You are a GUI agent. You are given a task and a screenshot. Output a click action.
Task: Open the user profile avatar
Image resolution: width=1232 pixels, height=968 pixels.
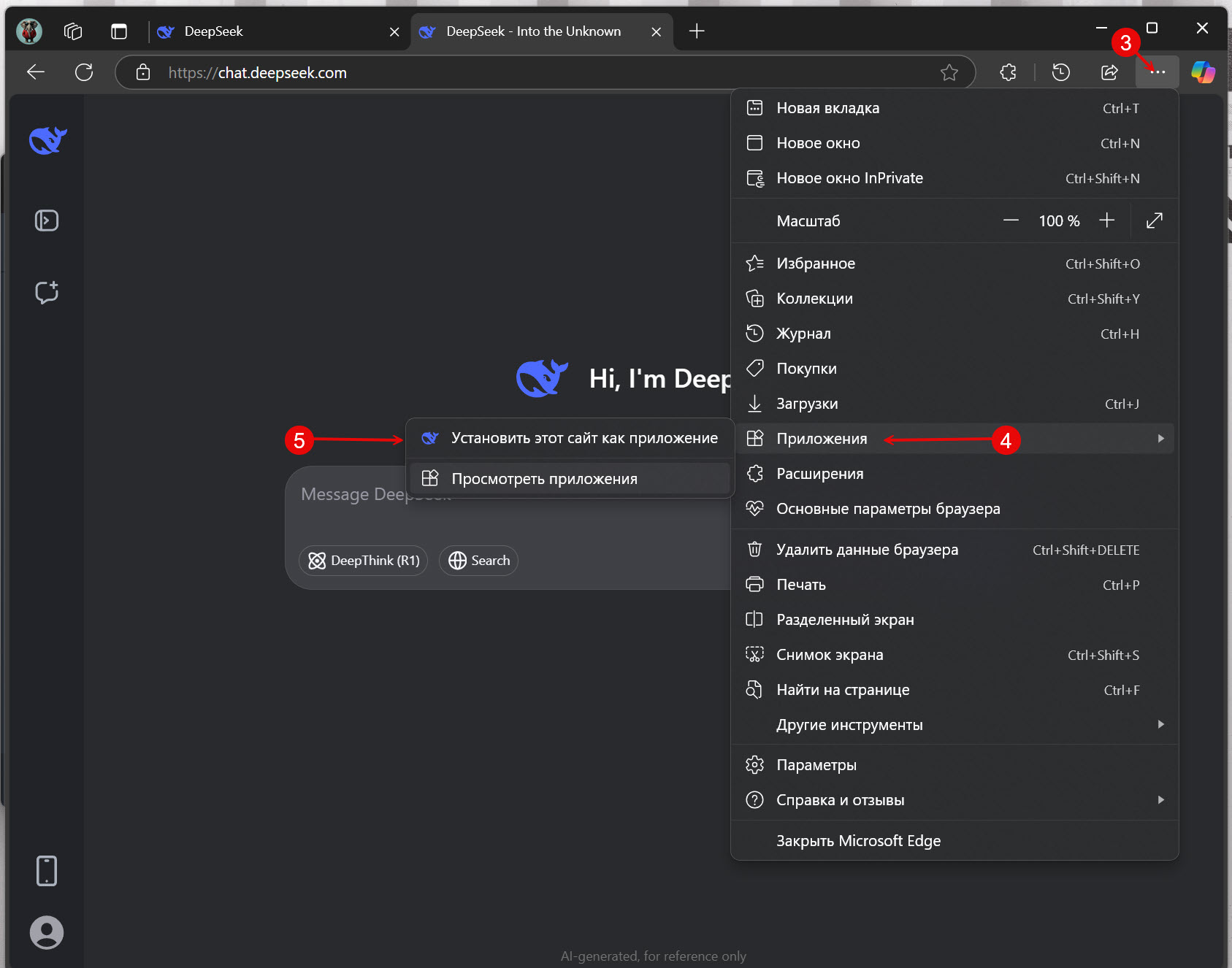point(47,932)
